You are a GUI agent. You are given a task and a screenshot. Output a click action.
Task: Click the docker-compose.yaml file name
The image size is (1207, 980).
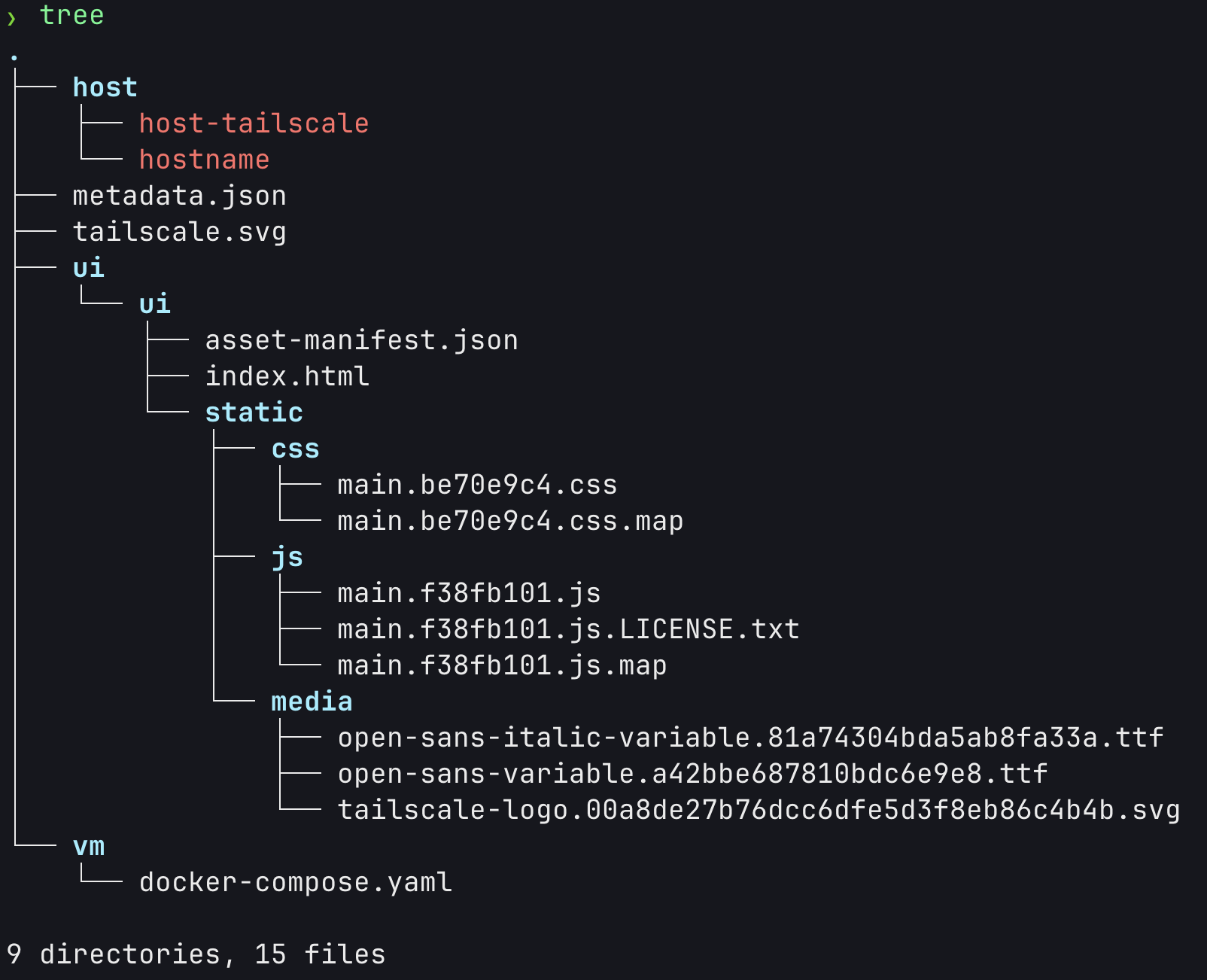pos(295,882)
